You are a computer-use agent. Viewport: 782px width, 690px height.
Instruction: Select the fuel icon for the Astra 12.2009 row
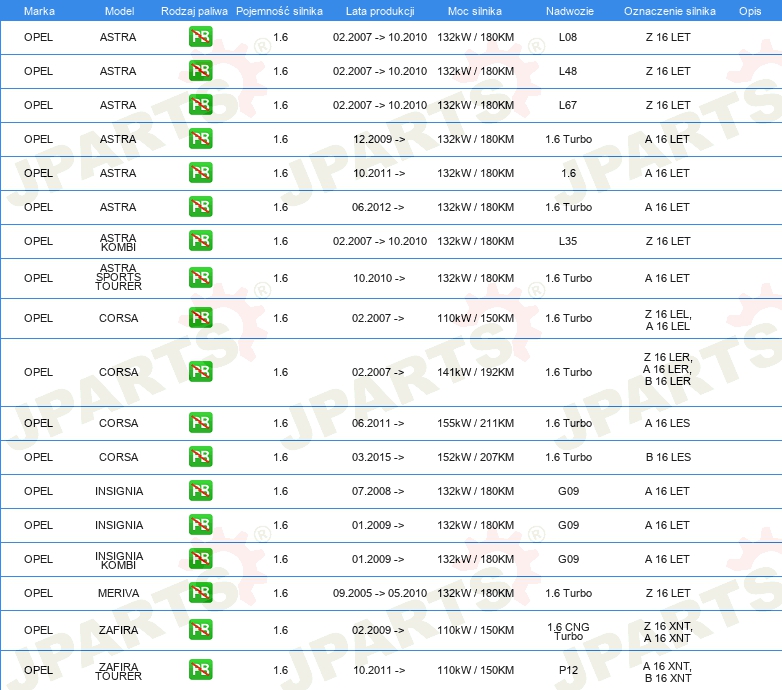pos(200,139)
